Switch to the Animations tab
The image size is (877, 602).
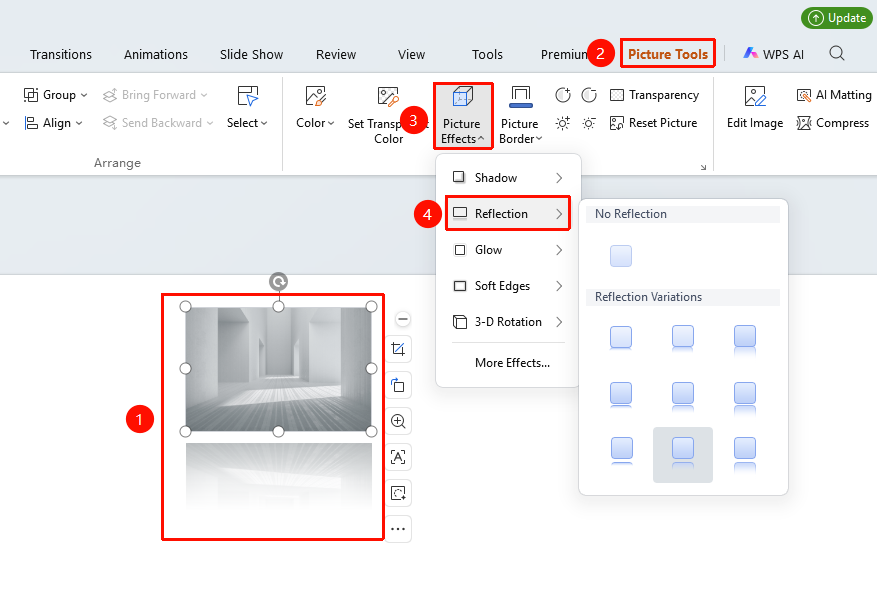pyautogui.click(x=156, y=54)
